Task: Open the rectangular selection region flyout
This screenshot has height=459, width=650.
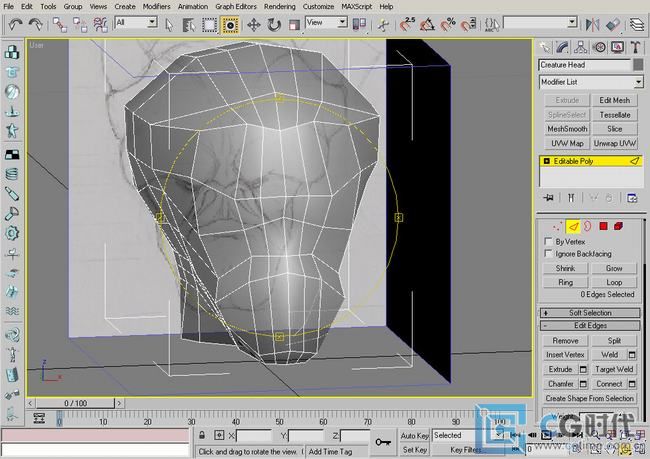Action: click(210, 25)
